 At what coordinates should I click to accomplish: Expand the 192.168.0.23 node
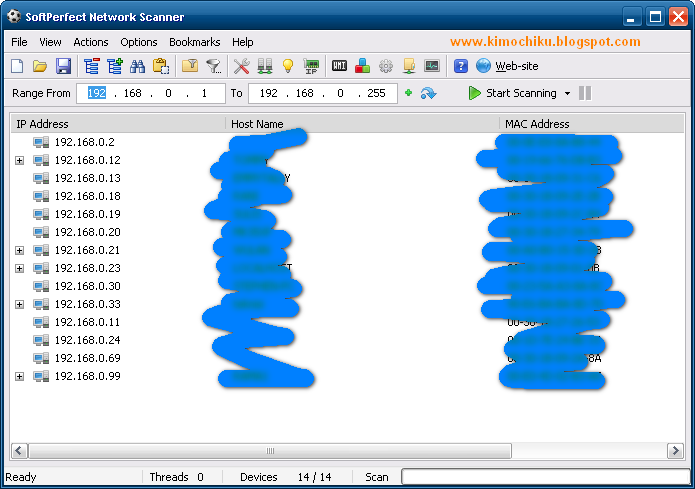click(20, 269)
